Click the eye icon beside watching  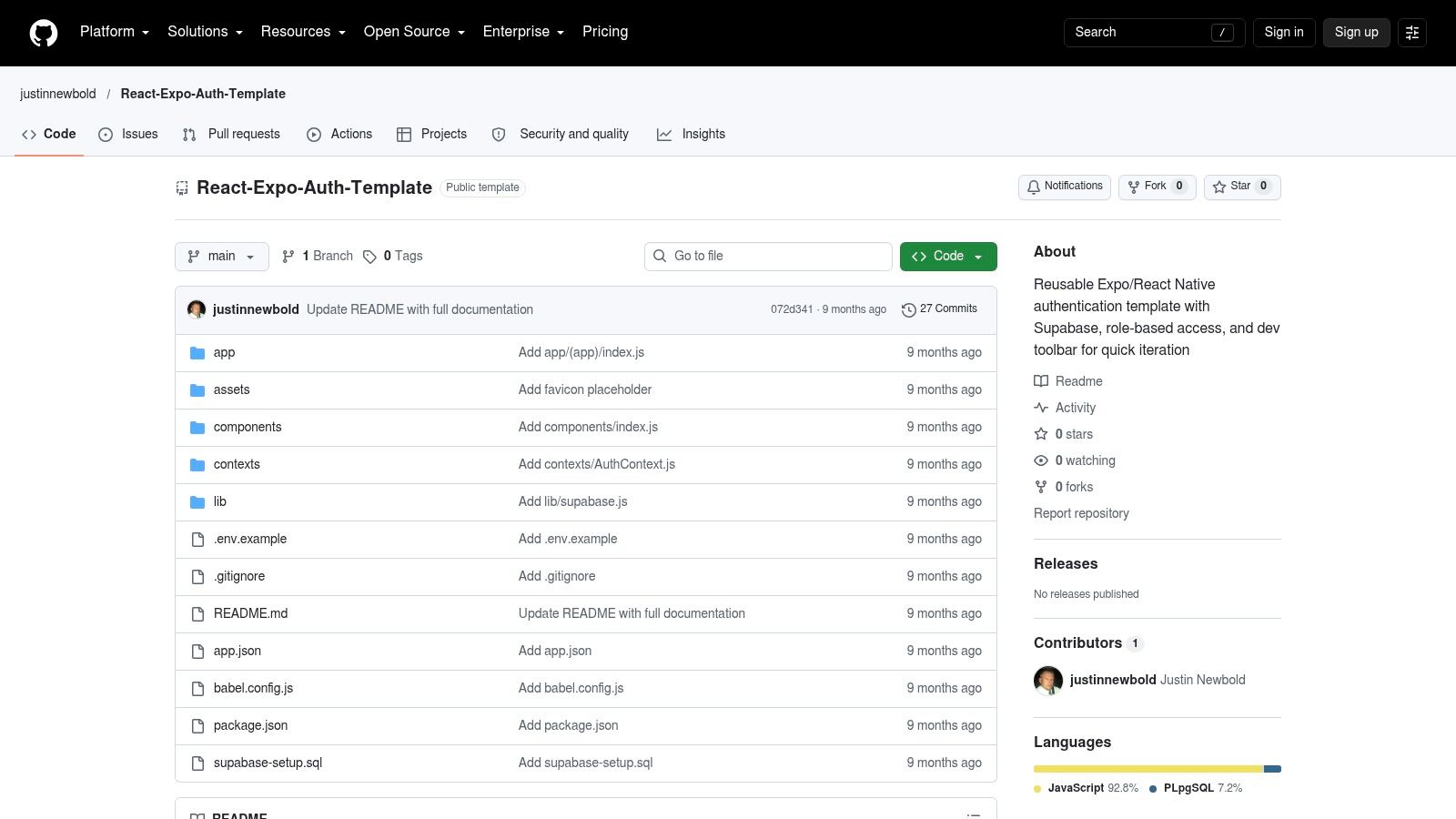[1041, 460]
